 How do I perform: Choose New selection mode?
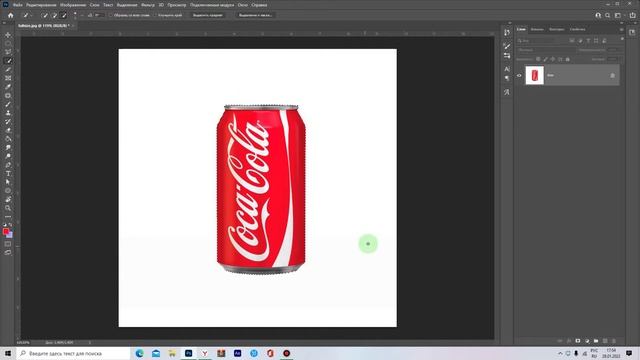pyautogui.click(x=45, y=15)
